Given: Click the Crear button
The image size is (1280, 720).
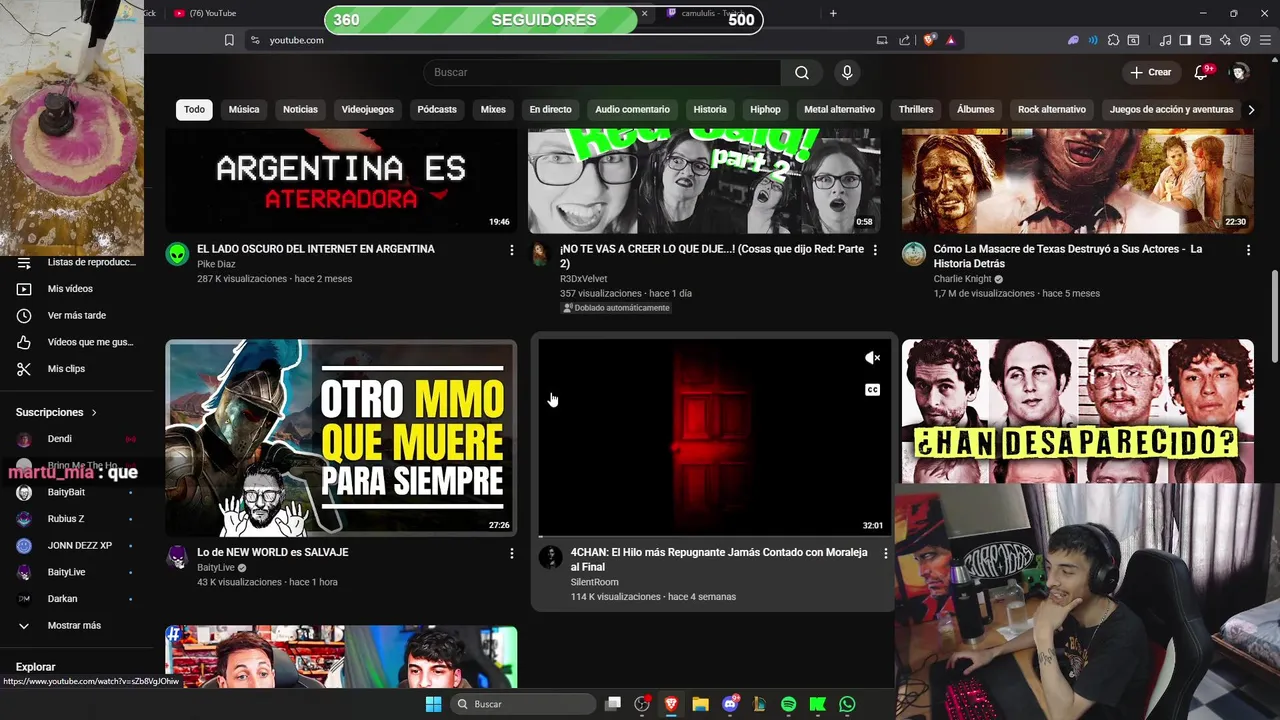Looking at the screenshot, I should (x=1150, y=72).
